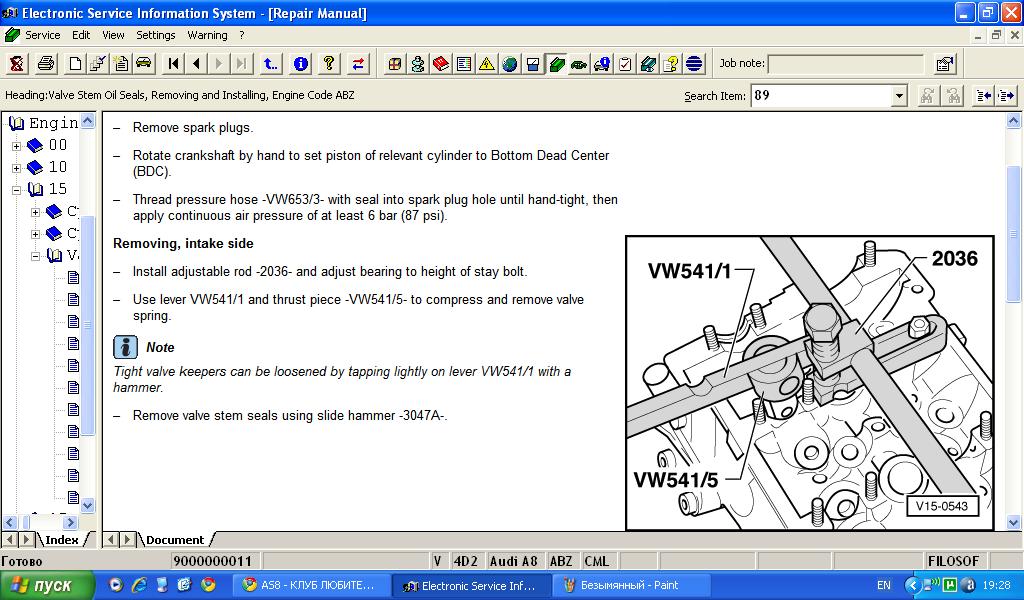The width and height of the screenshot is (1024, 600).
Task: Click the yellow warning triangle icon
Action: pyautogui.click(x=486, y=64)
